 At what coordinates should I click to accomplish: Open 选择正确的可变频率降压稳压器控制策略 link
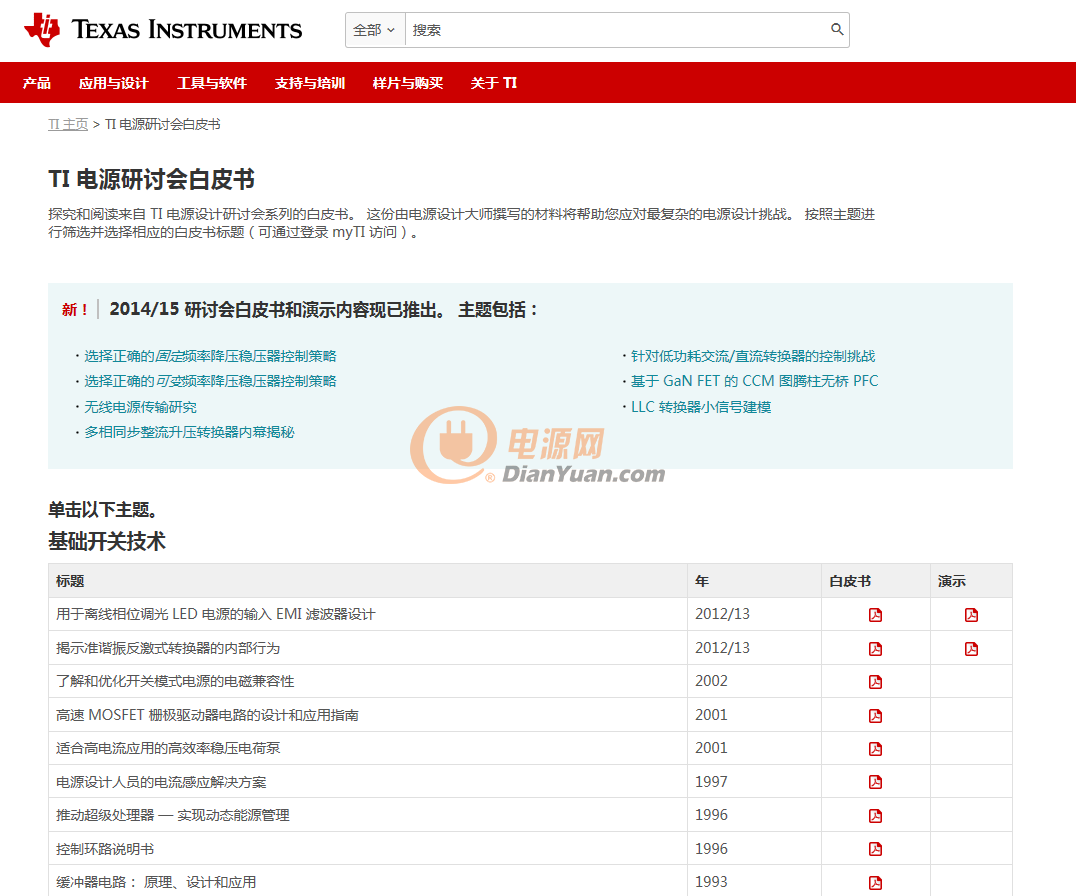[211, 381]
